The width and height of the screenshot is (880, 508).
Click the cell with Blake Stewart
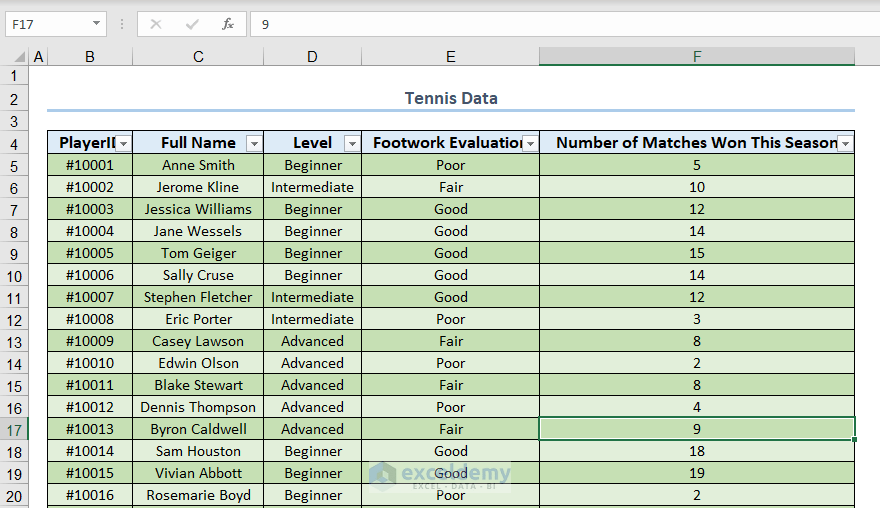[x=198, y=385]
